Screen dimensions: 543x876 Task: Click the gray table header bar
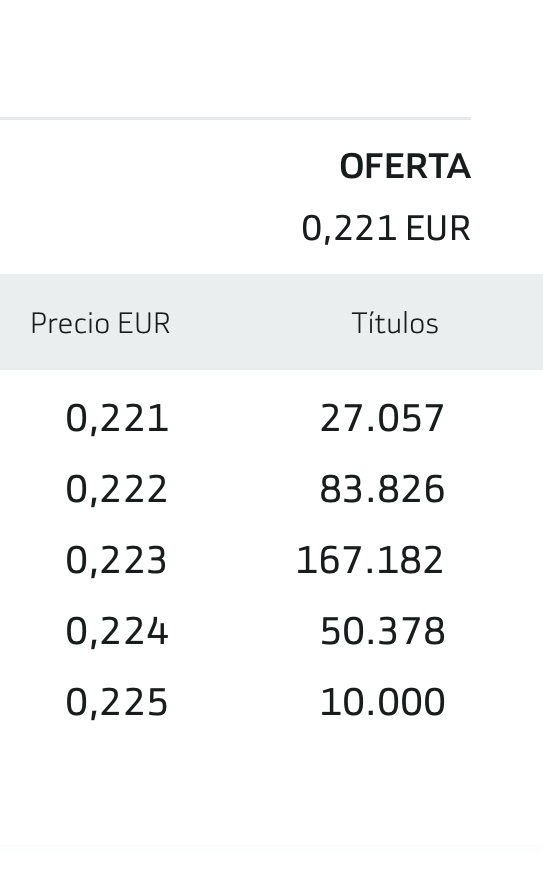pyautogui.click(x=272, y=322)
